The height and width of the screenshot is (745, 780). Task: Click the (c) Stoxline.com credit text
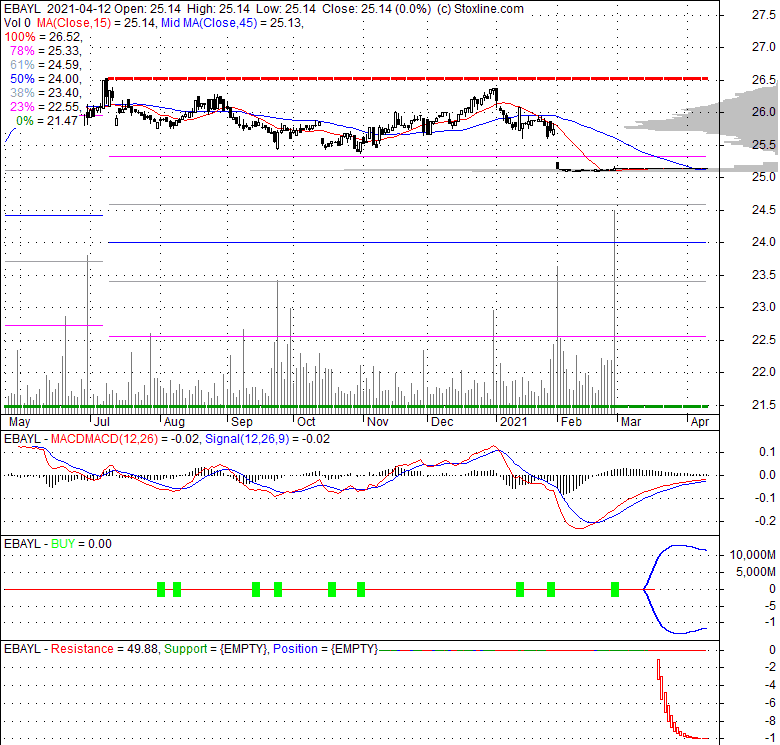pos(480,9)
